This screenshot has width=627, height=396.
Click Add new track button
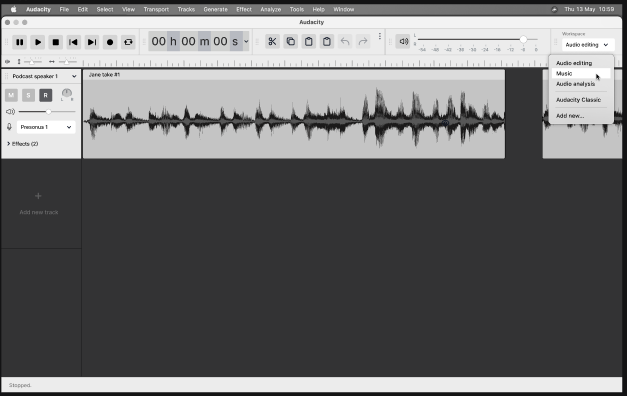39,203
